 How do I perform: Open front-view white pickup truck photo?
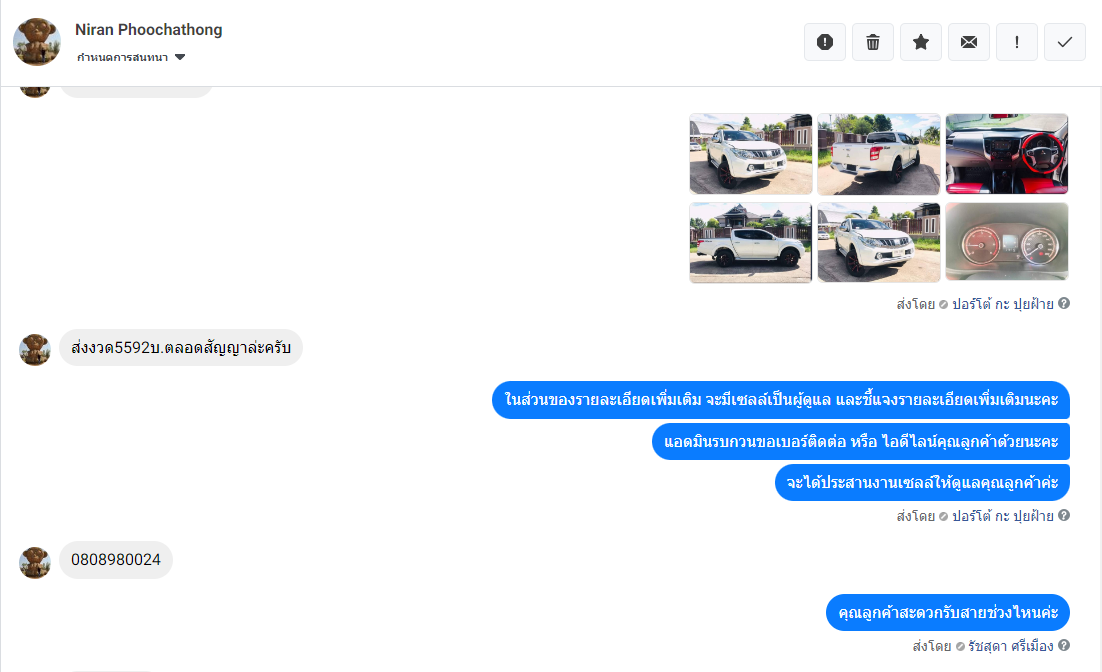click(751, 154)
